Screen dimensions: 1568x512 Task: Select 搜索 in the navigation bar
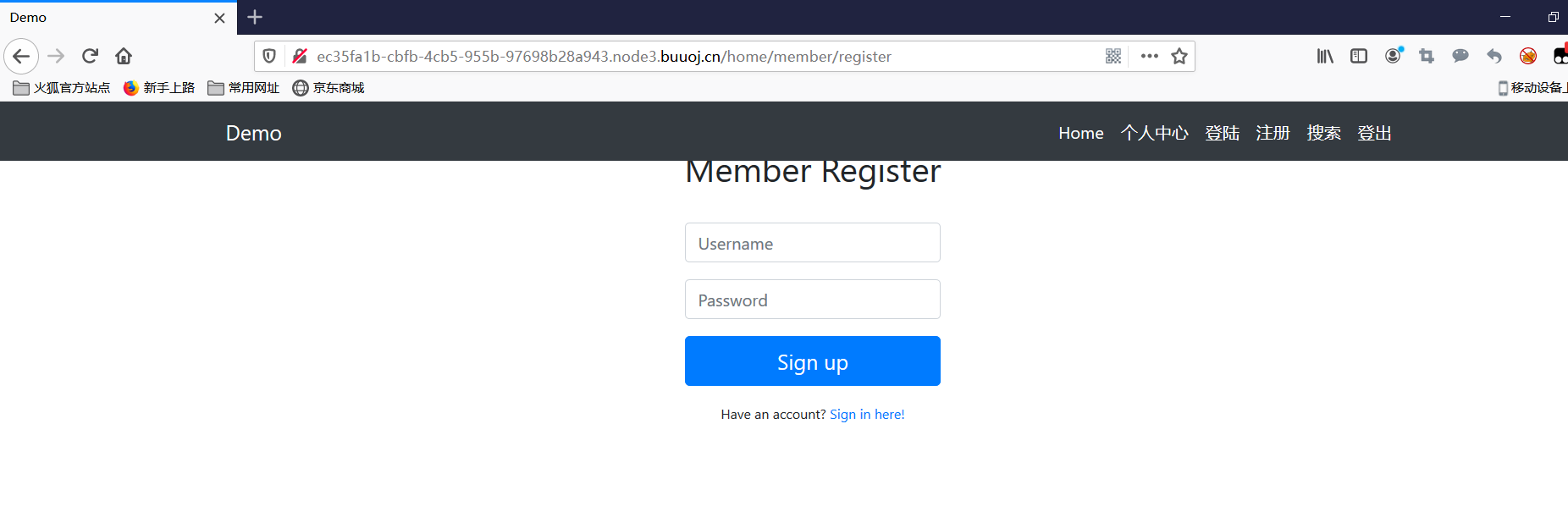(x=1323, y=133)
